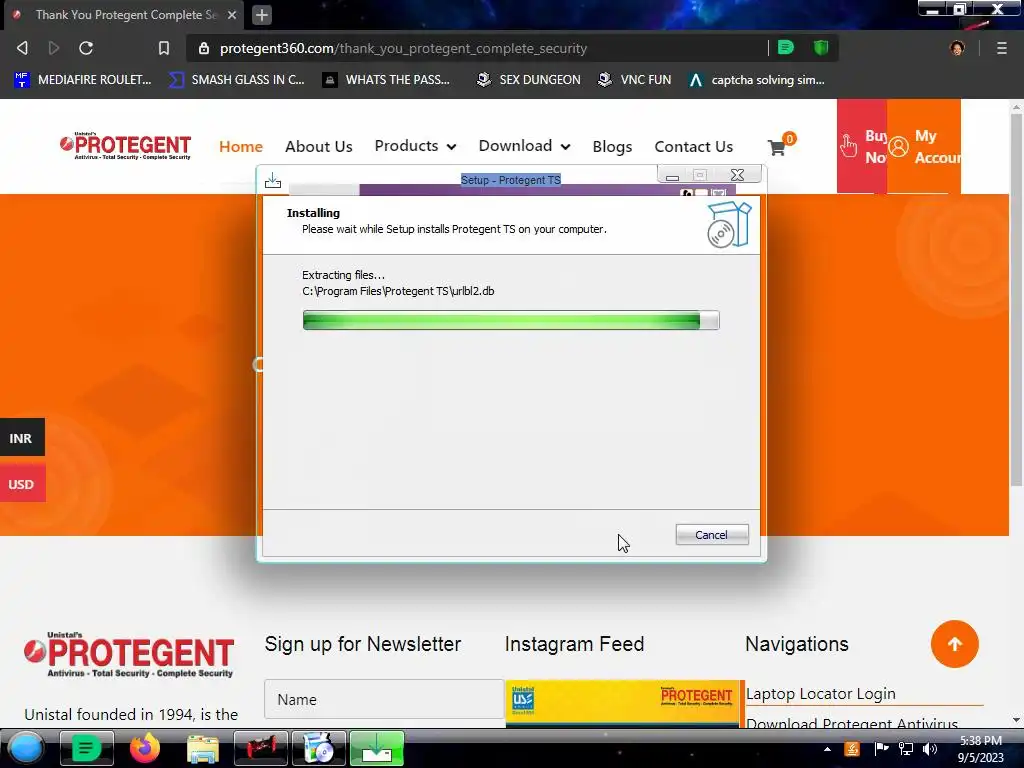Switch currency to USD
The width and height of the screenshot is (1024, 768).
[x=22, y=483]
